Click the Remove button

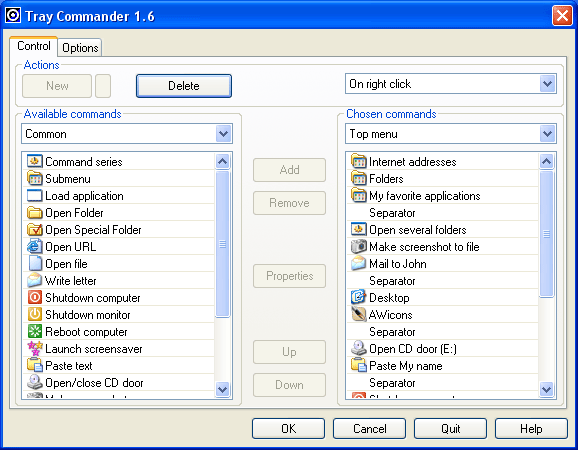[x=289, y=203]
